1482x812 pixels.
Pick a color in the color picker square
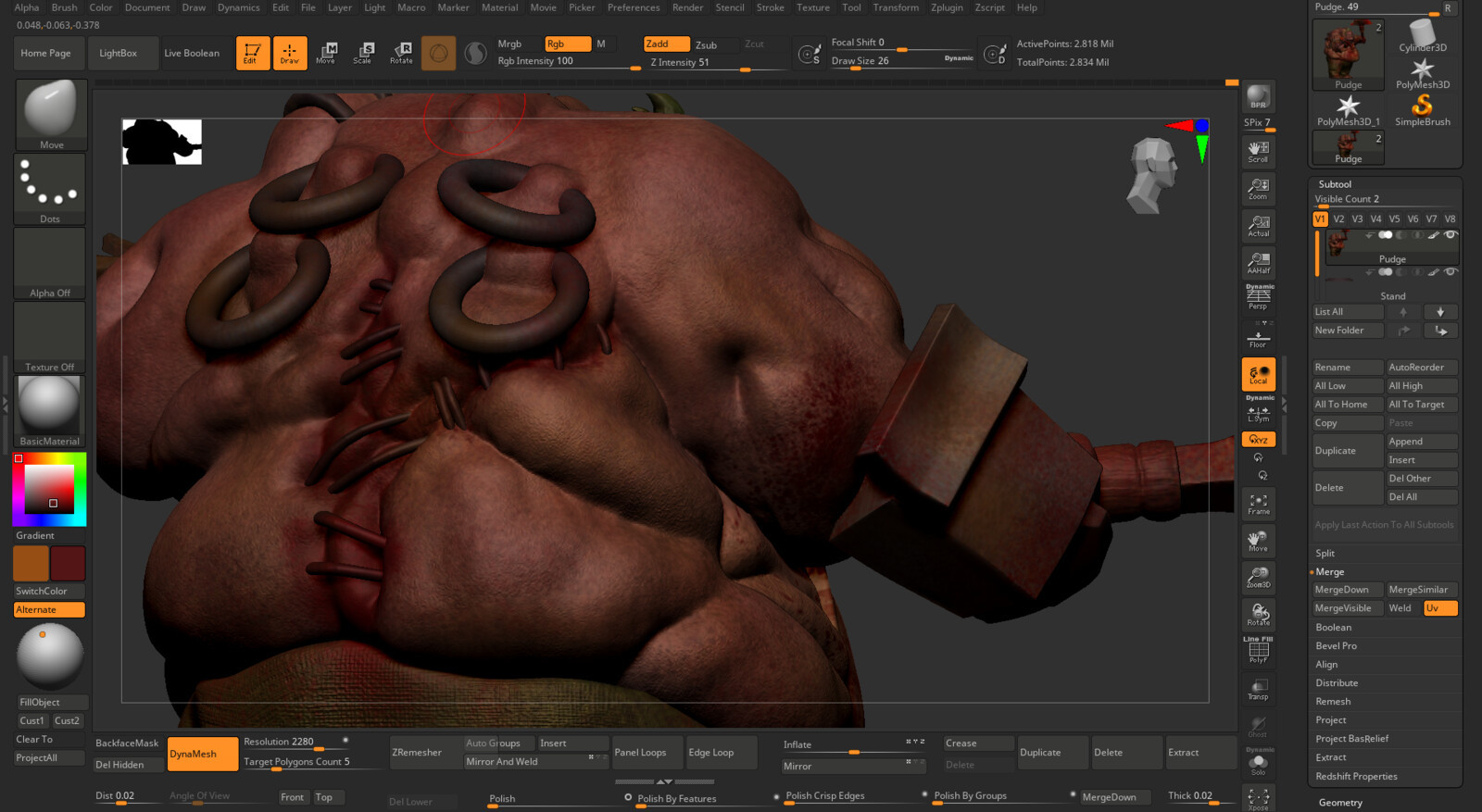point(49,489)
